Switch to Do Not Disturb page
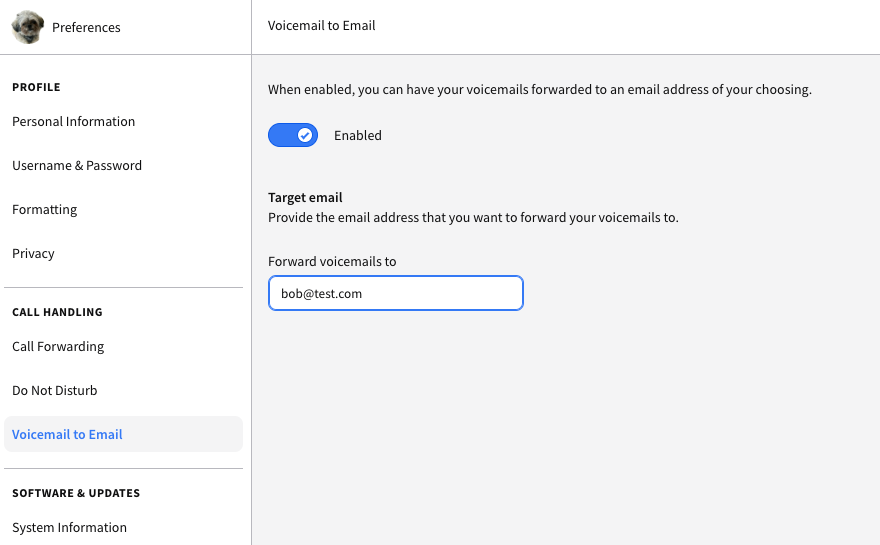Viewport: 880px width, 545px height. pos(54,390)
